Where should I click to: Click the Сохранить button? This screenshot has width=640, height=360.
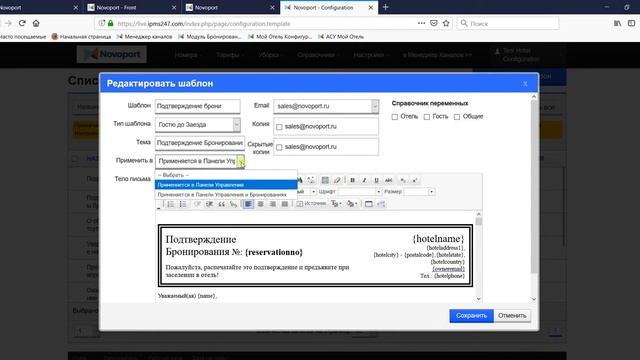click(471, 316)
